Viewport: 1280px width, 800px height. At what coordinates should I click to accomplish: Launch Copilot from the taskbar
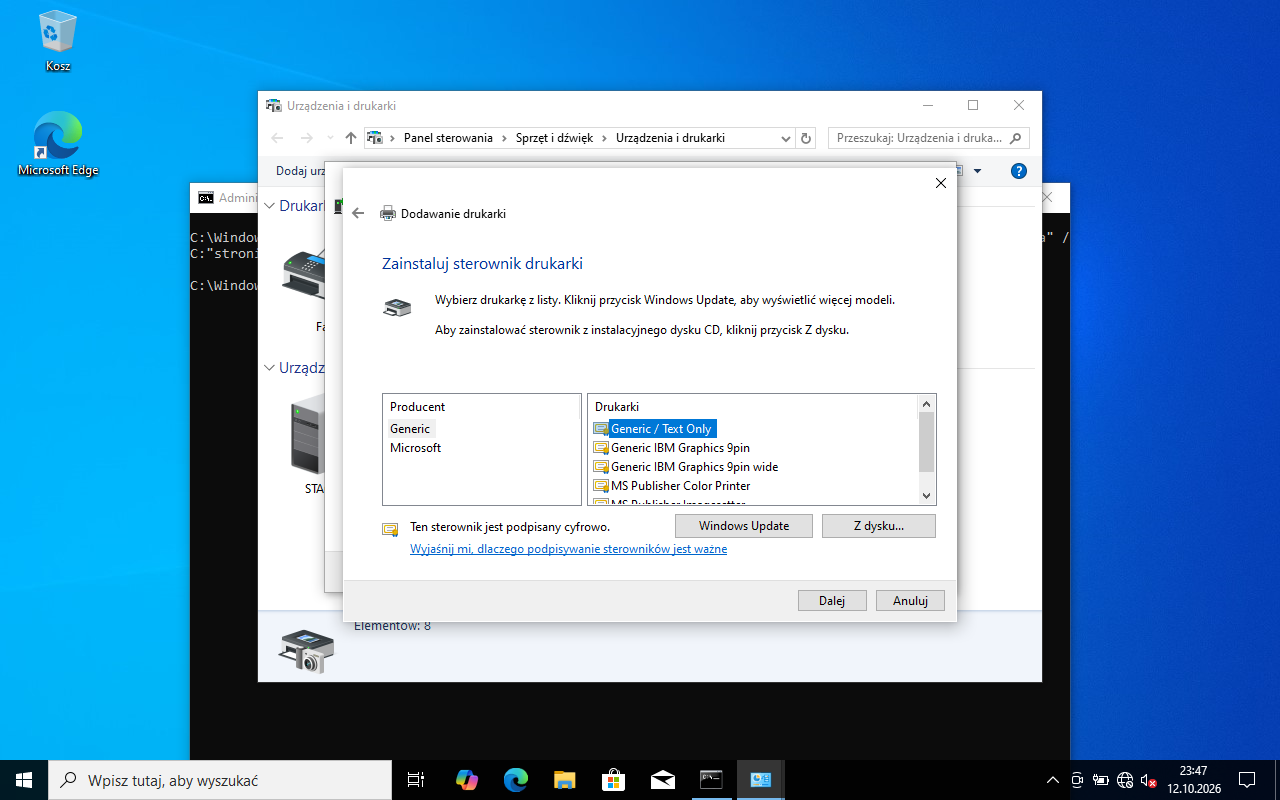pyautogui.click(x=467, y=780)
